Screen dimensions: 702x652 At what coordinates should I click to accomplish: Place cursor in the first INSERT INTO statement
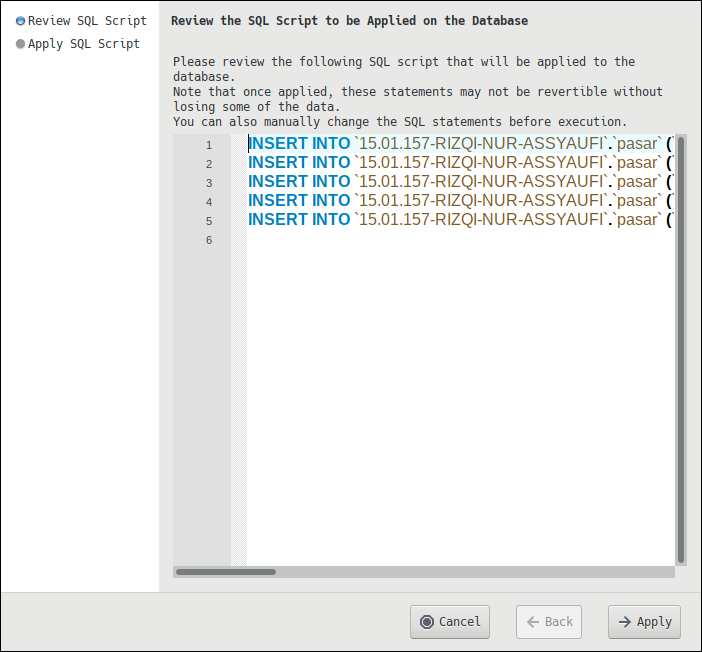450,144
